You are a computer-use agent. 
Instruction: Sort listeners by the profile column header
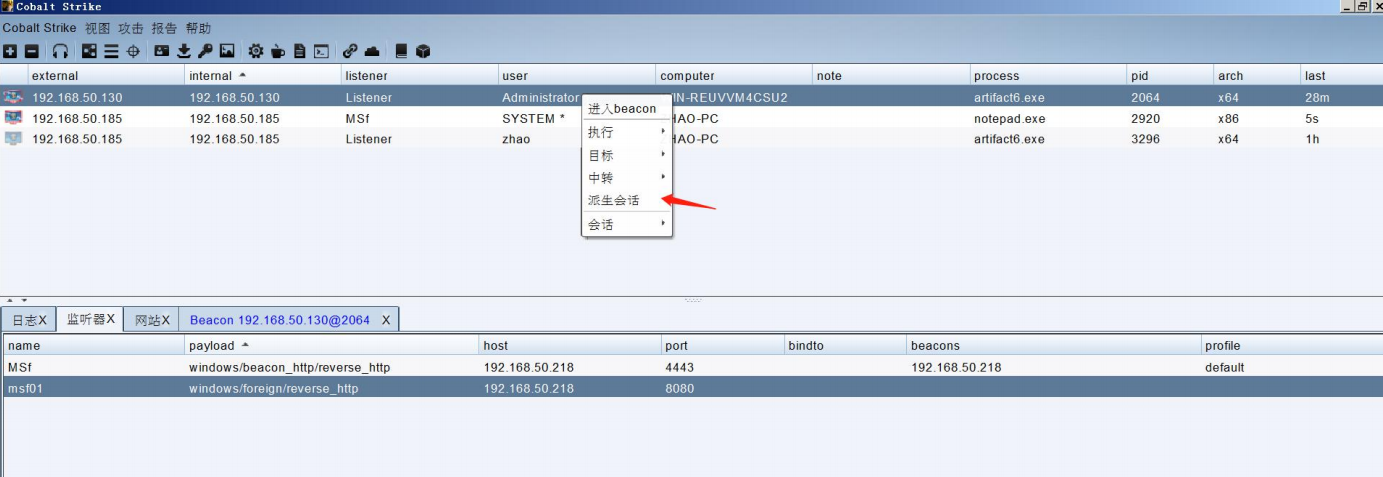(1291, 345)
